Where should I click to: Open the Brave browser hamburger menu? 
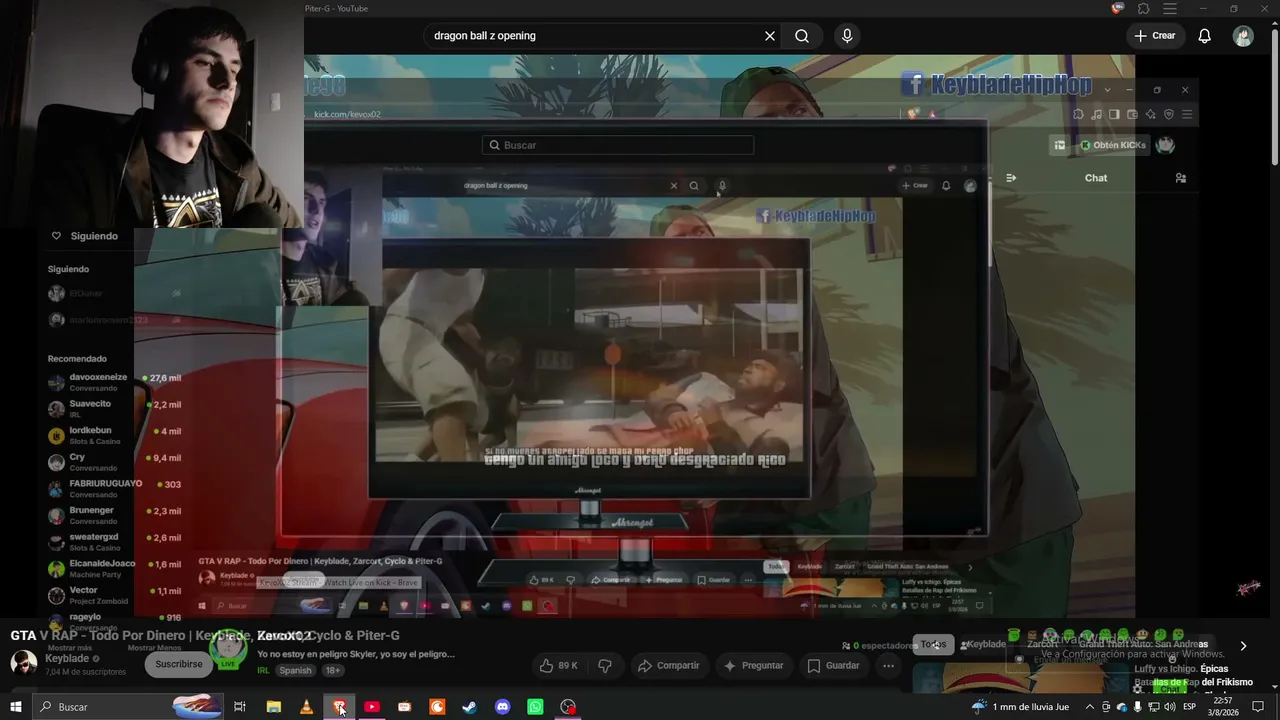[1170, 9]
